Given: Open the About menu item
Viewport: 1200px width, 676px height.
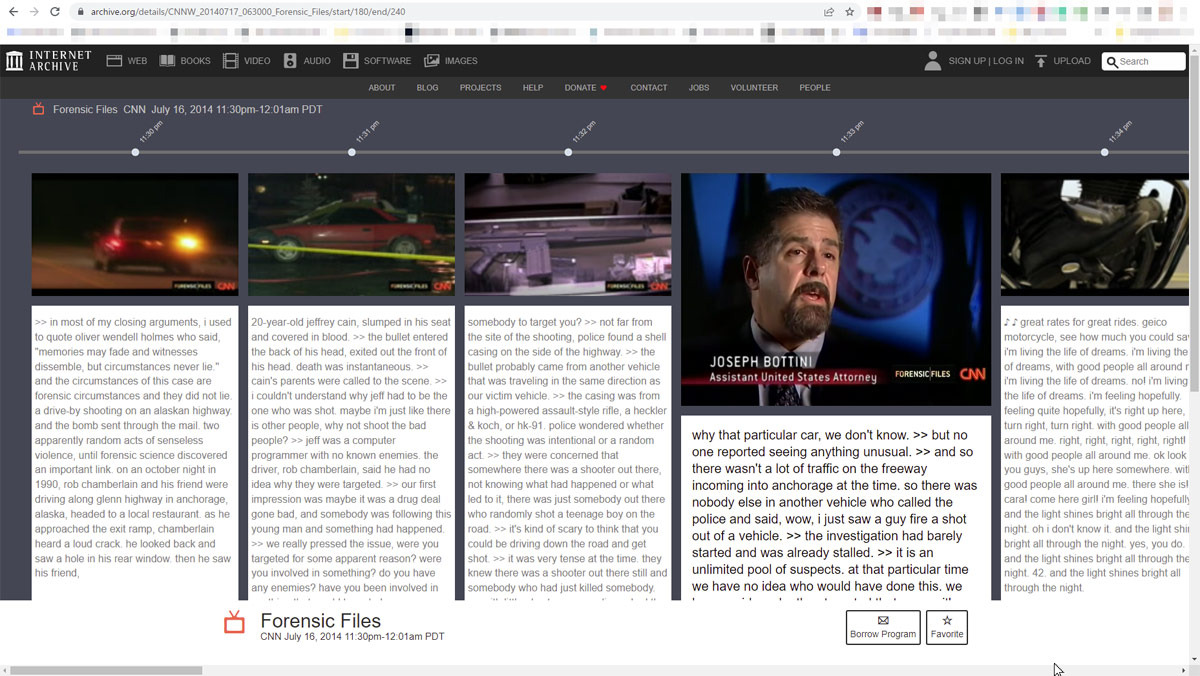Looking at the screenshot, I should point(382,88).
